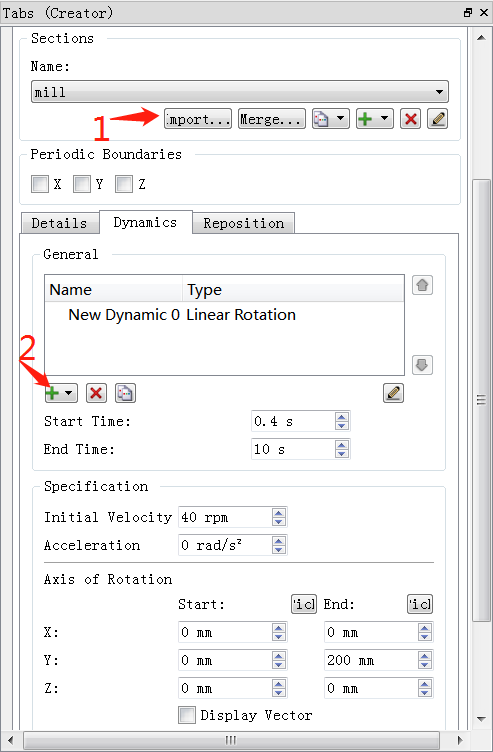The image size is (493, 752).
Task: Enable periodic boundary X checkbox
Action: pyautogui.click(x=40, y=184)
